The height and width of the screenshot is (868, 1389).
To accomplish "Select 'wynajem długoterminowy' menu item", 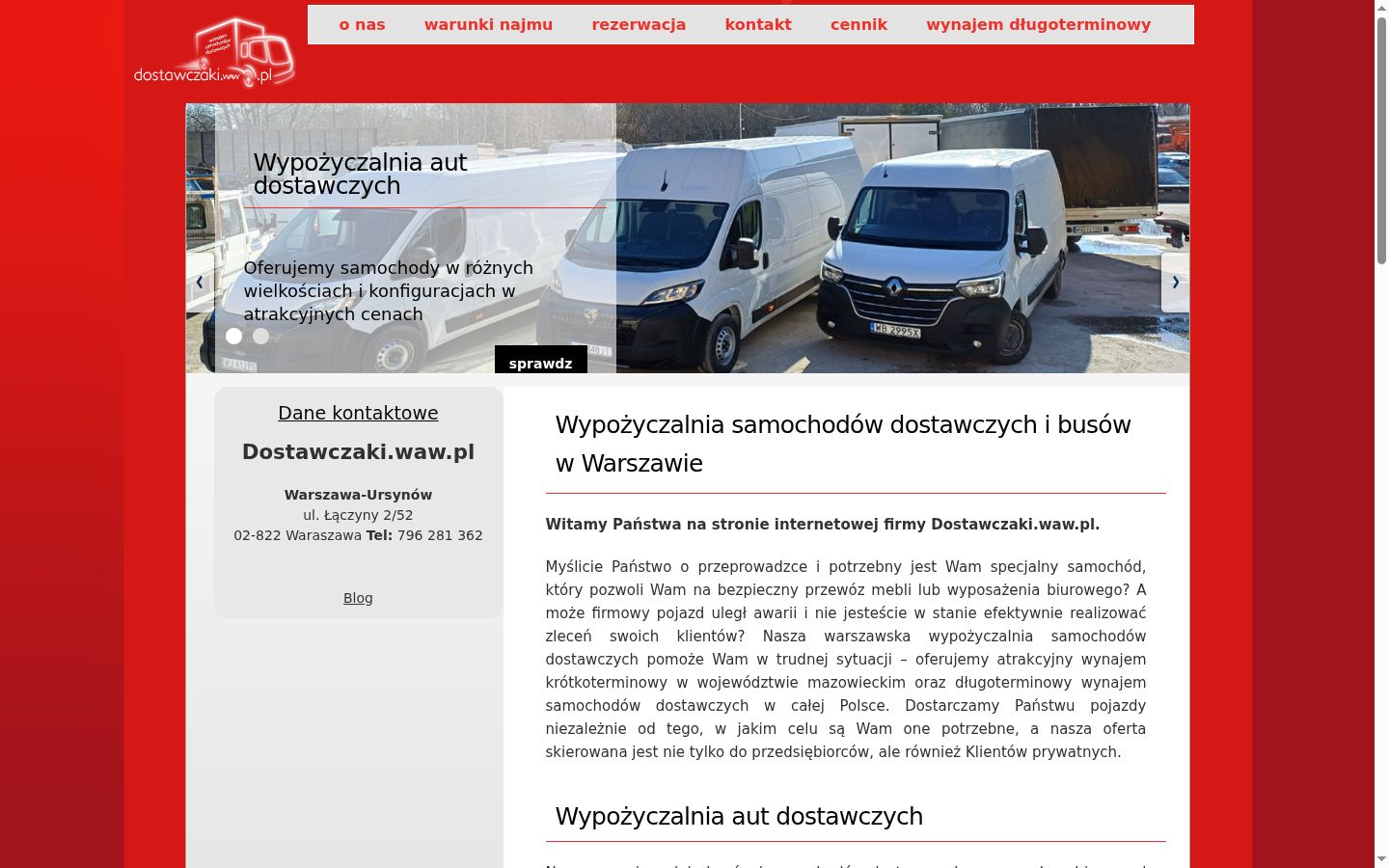I will coord(1038,25).
